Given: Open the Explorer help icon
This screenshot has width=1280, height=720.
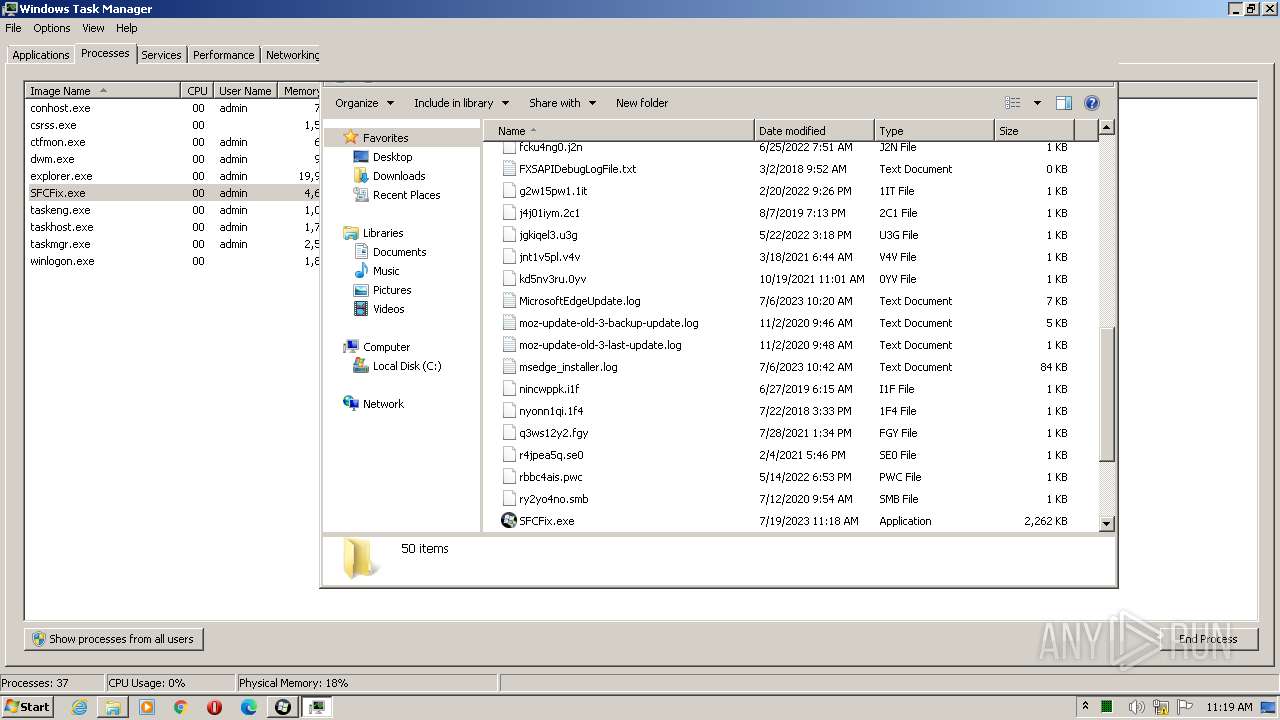Looking at the screenshot, I should click(x=1092, y=103).
